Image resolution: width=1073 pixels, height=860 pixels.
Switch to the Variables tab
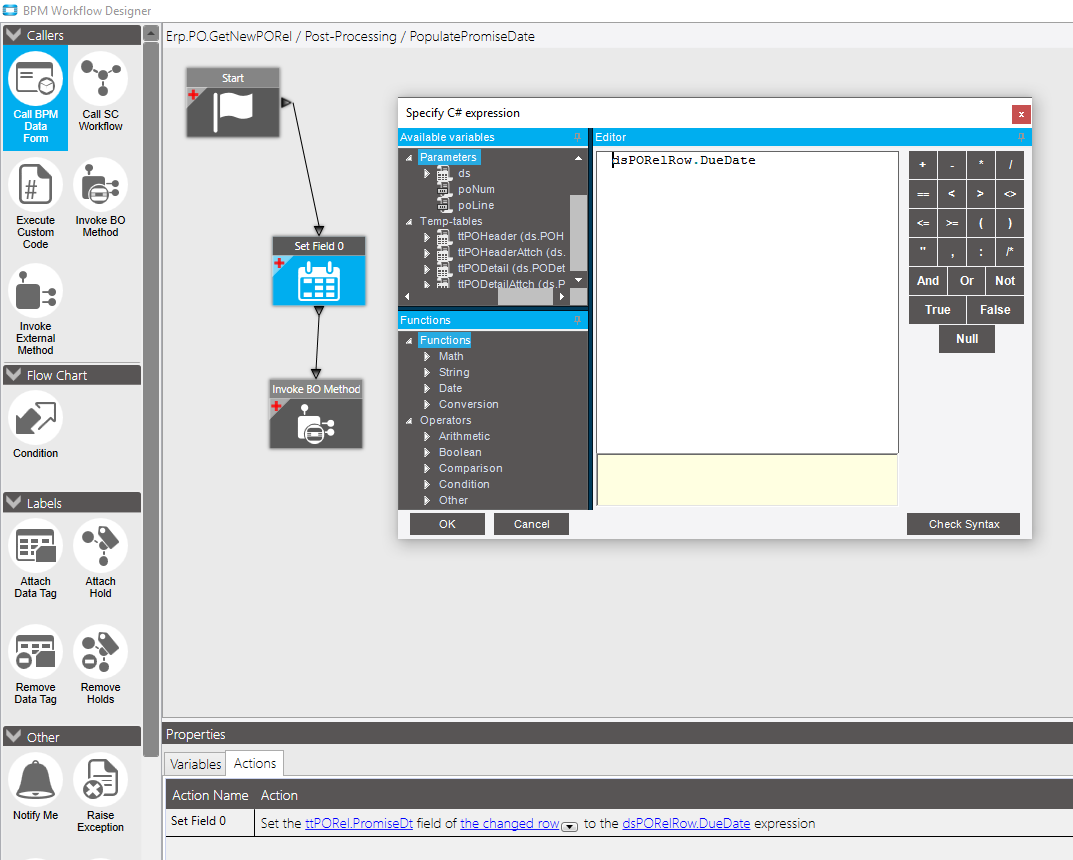click(x=195, y=764)
